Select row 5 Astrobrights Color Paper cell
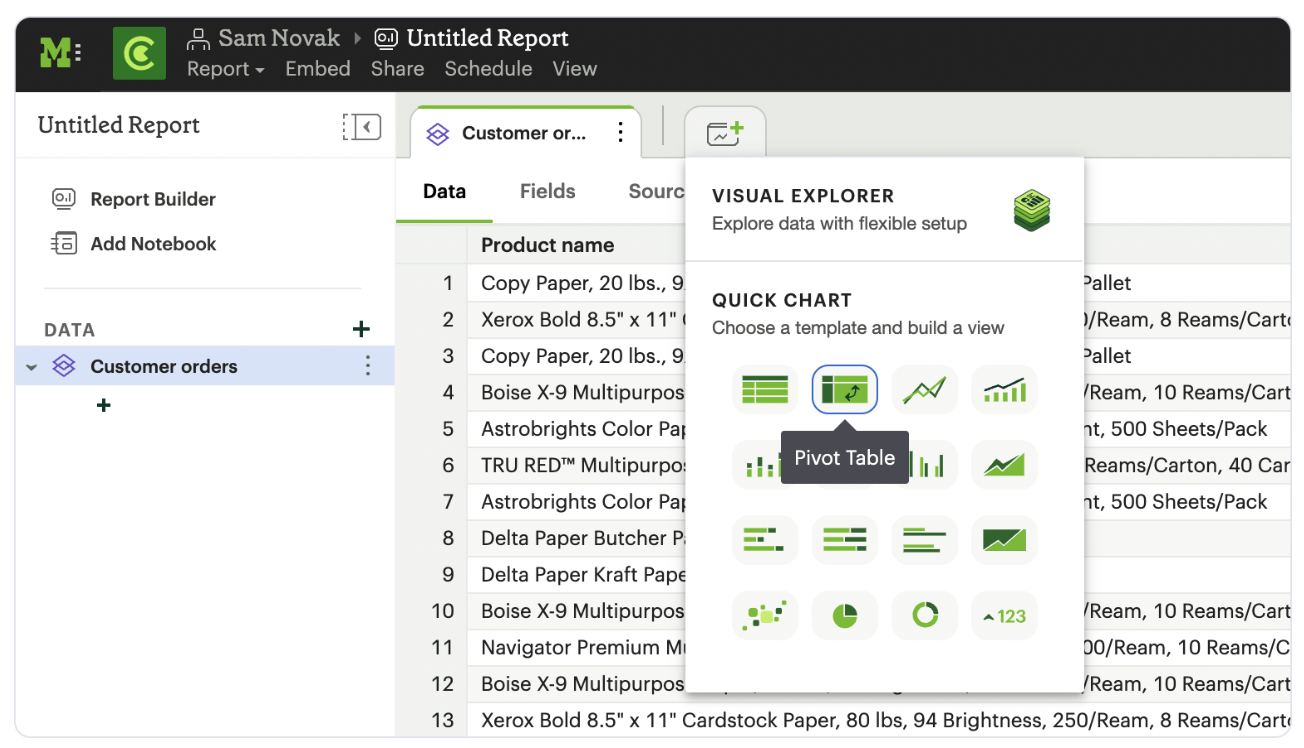 click(577, 429)
